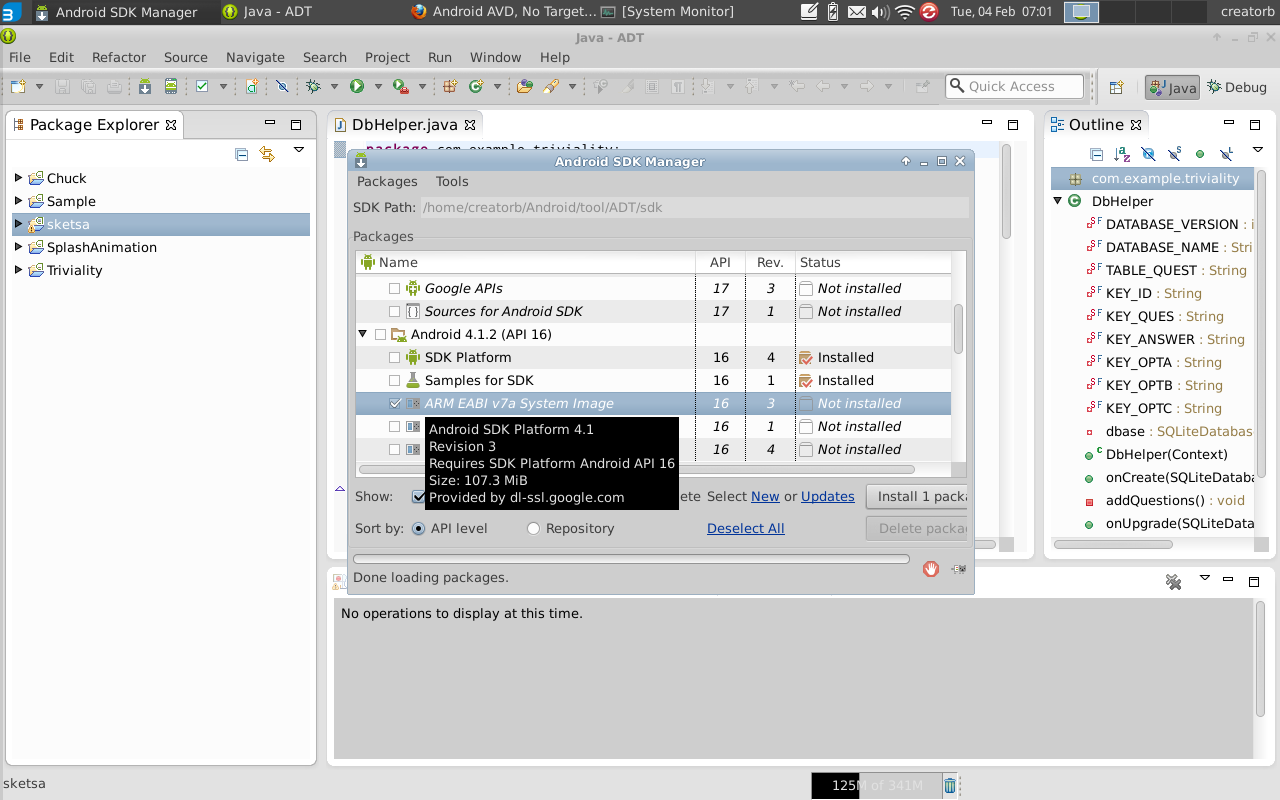Check the Android 4.1.2 (API 16) checkbox
This screenshot has height=800, width=1280.
(380, 334)
